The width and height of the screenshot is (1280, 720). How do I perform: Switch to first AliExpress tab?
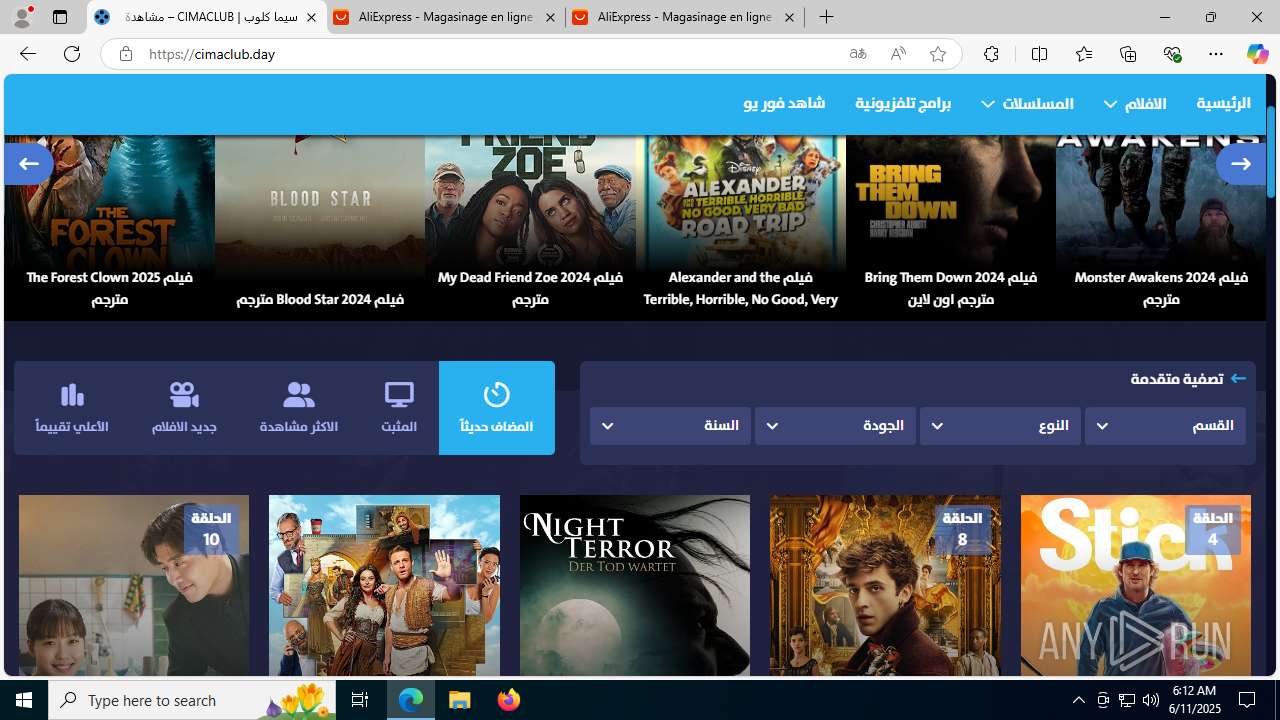pos(445,17)
